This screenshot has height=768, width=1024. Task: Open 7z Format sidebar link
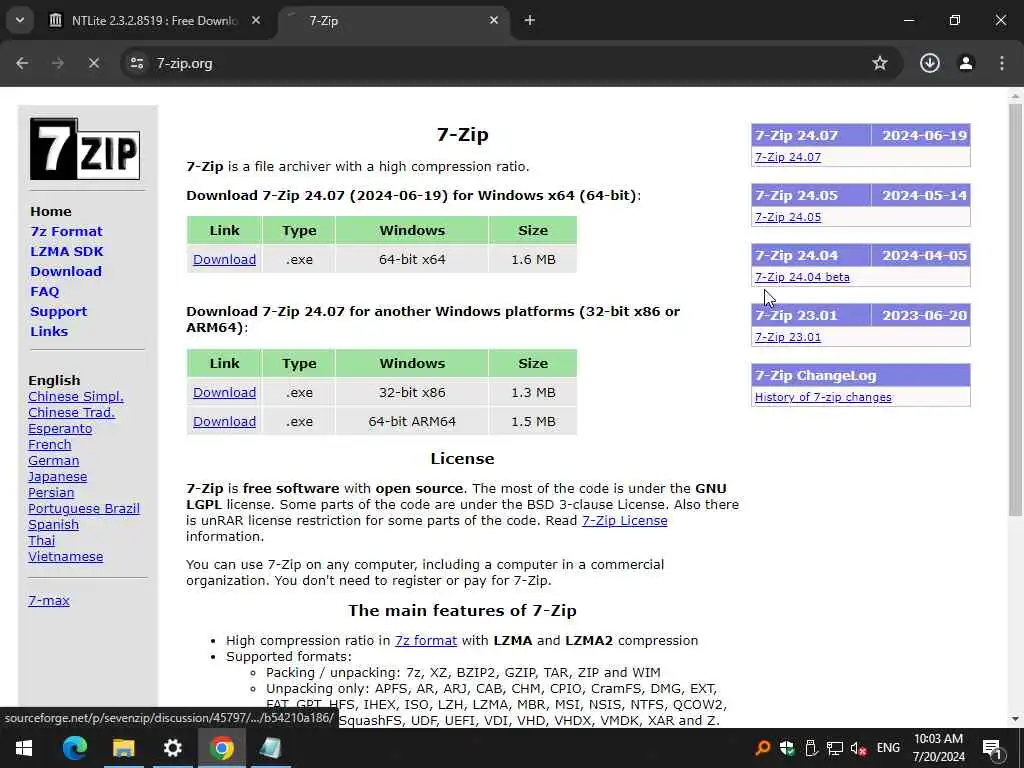[66, 231]
